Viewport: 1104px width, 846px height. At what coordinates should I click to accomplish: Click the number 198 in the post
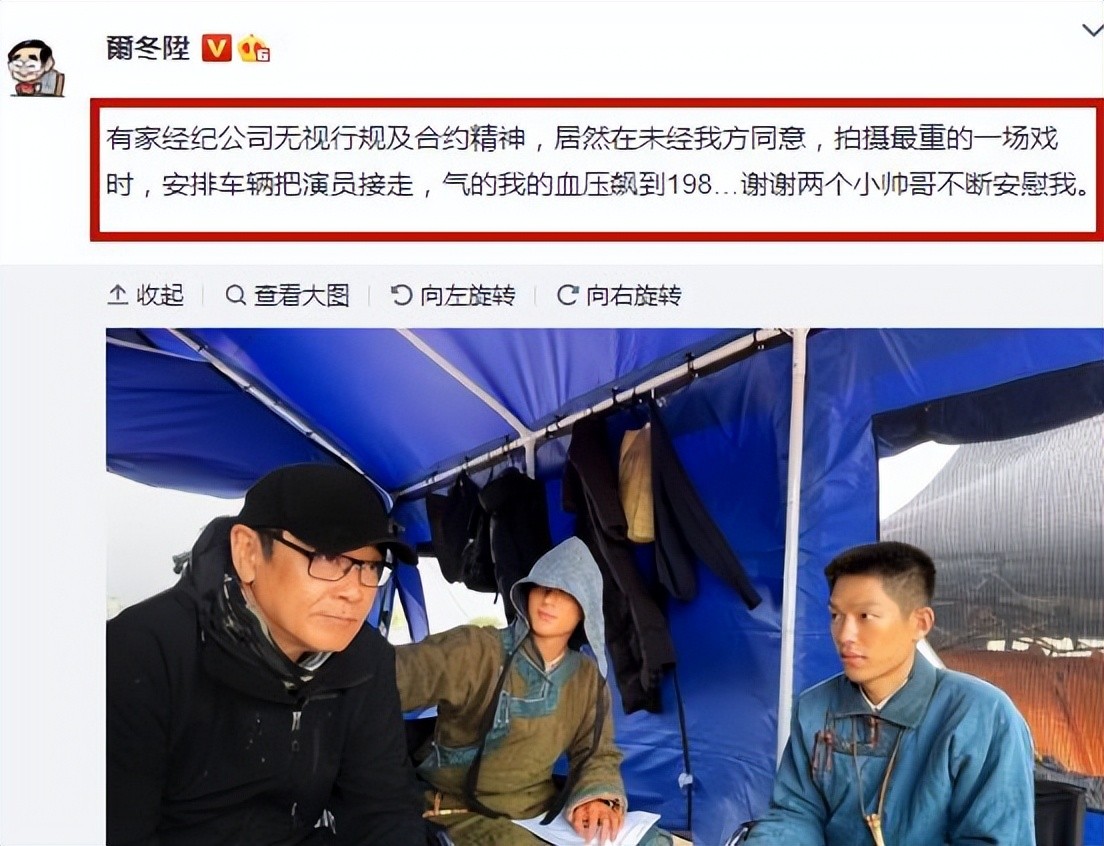click(689, 185)
